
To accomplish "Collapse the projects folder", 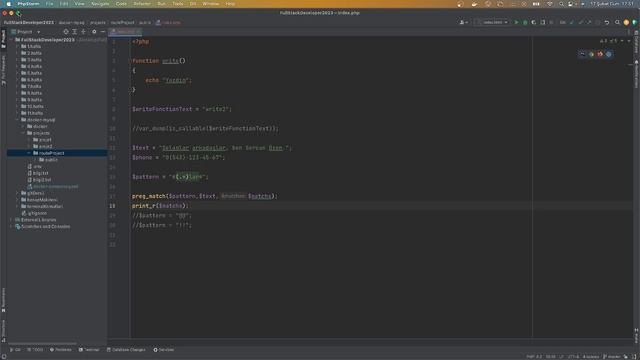I will point(23,133).
